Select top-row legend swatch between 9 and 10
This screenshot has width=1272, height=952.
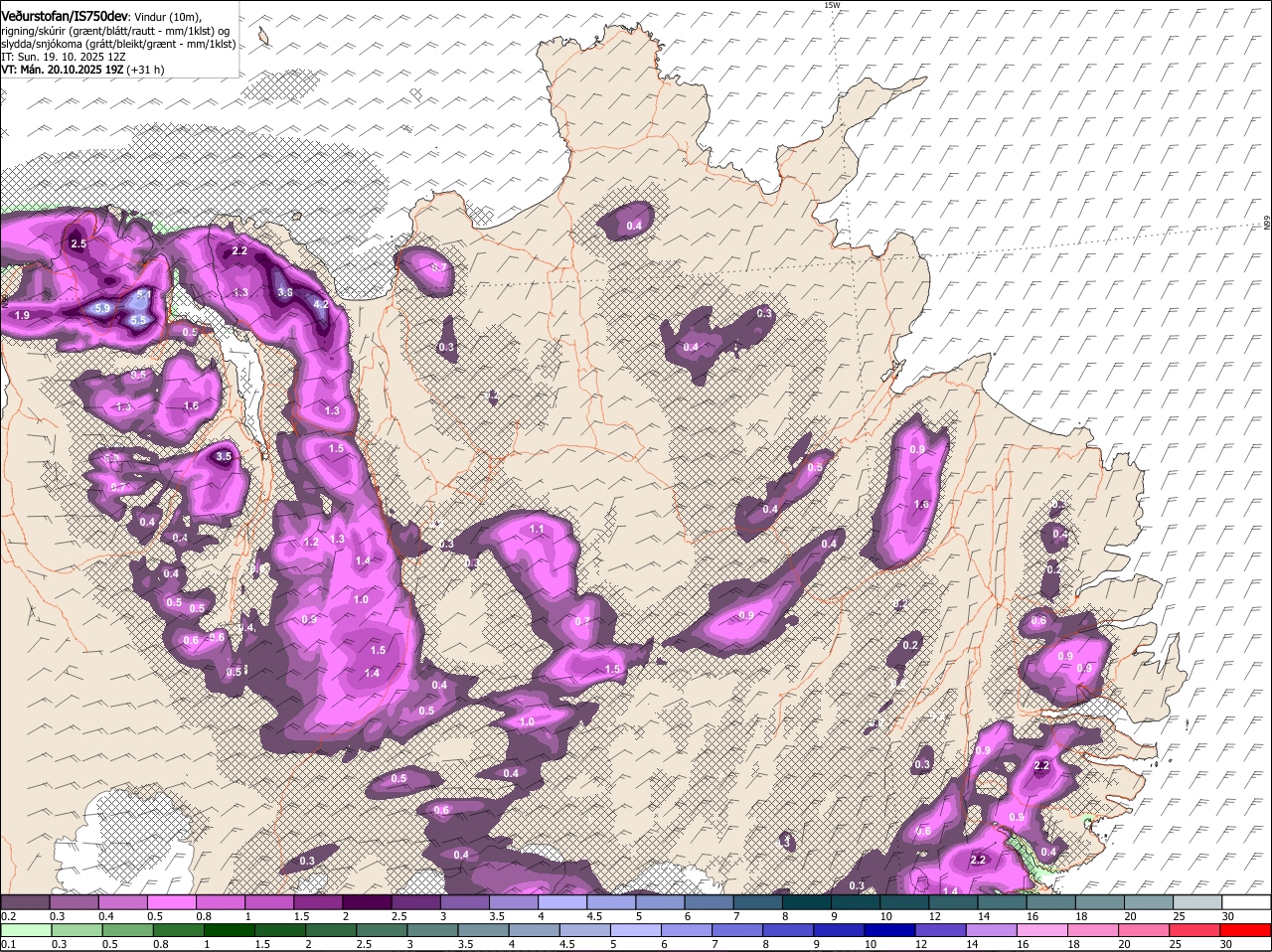coord(856,901)
